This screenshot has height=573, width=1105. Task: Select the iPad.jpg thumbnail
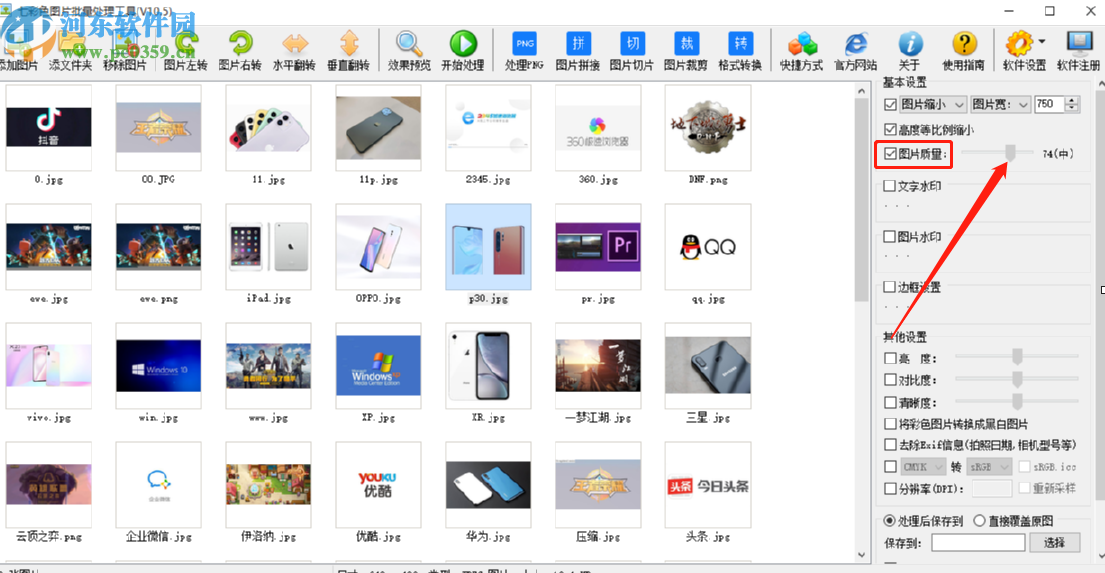[268, 247]
